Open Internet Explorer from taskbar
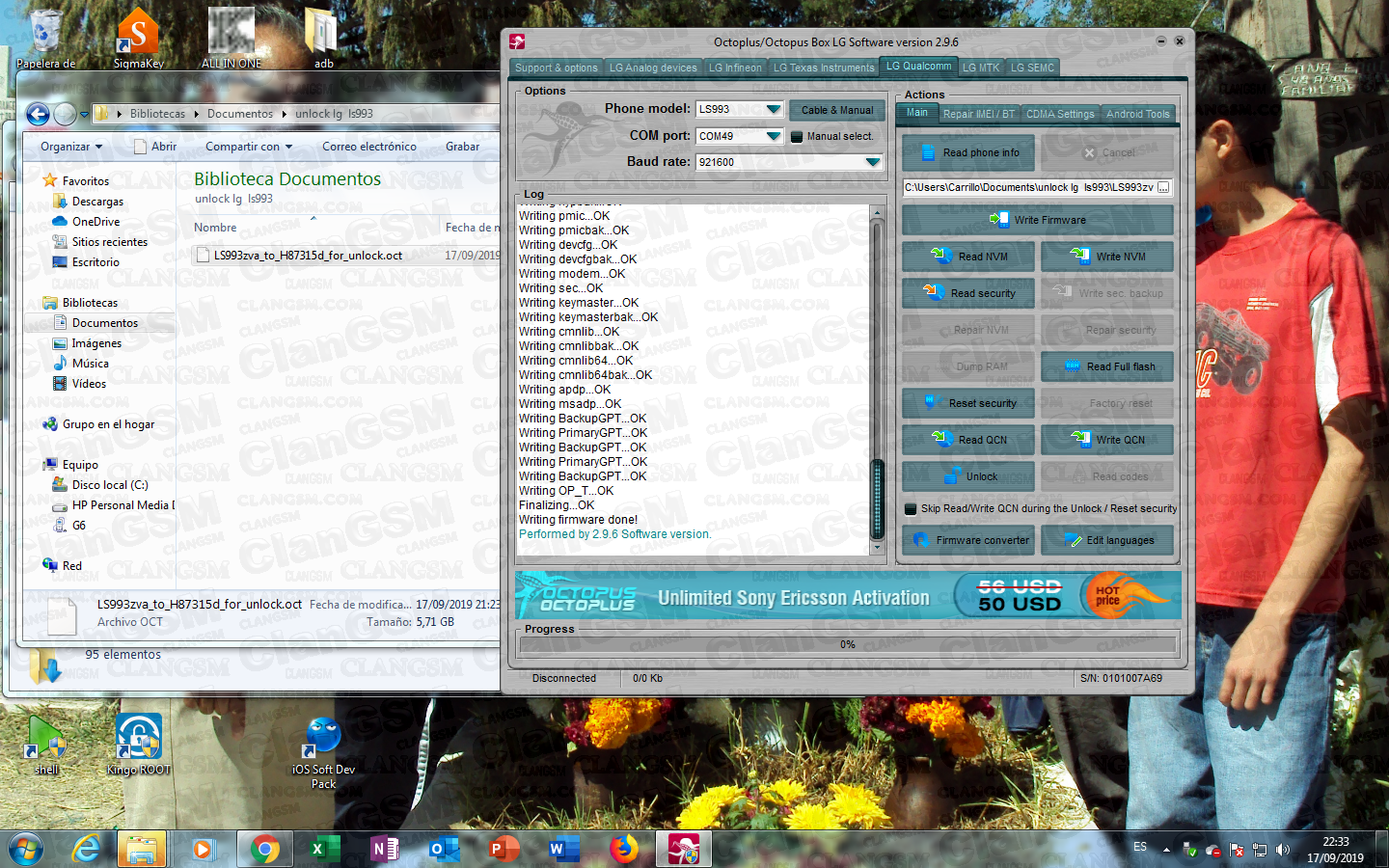Screen dimensions: 1389x868 click(x=85, y=850)
